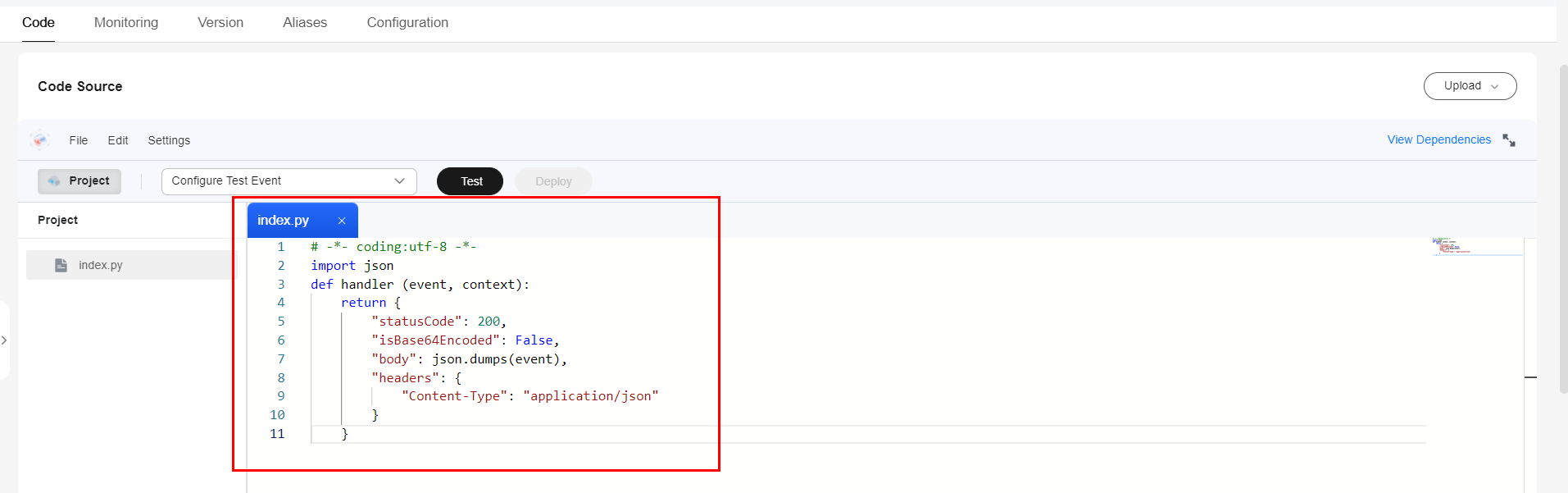Viewport: 1568px width, 493px height.
Task: Toggle the Project panel button
Action: (x=80, y=181)
